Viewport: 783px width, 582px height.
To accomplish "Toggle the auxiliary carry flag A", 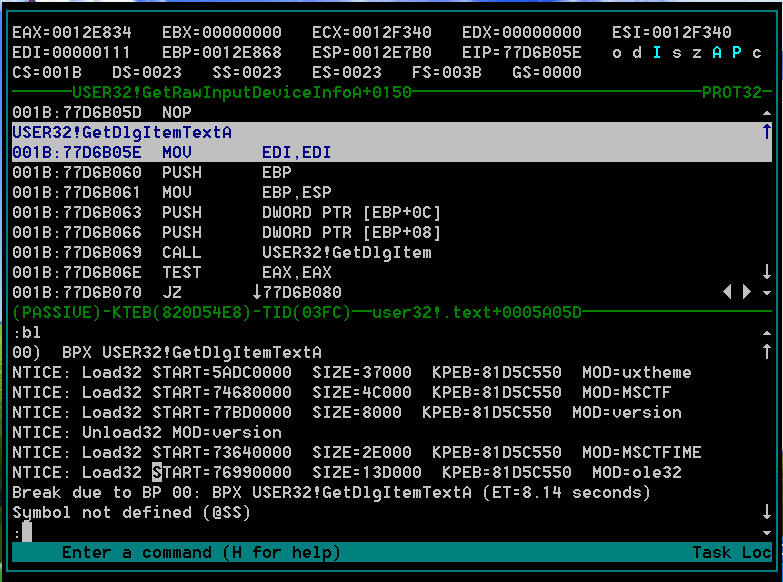I will click(717, 52).
